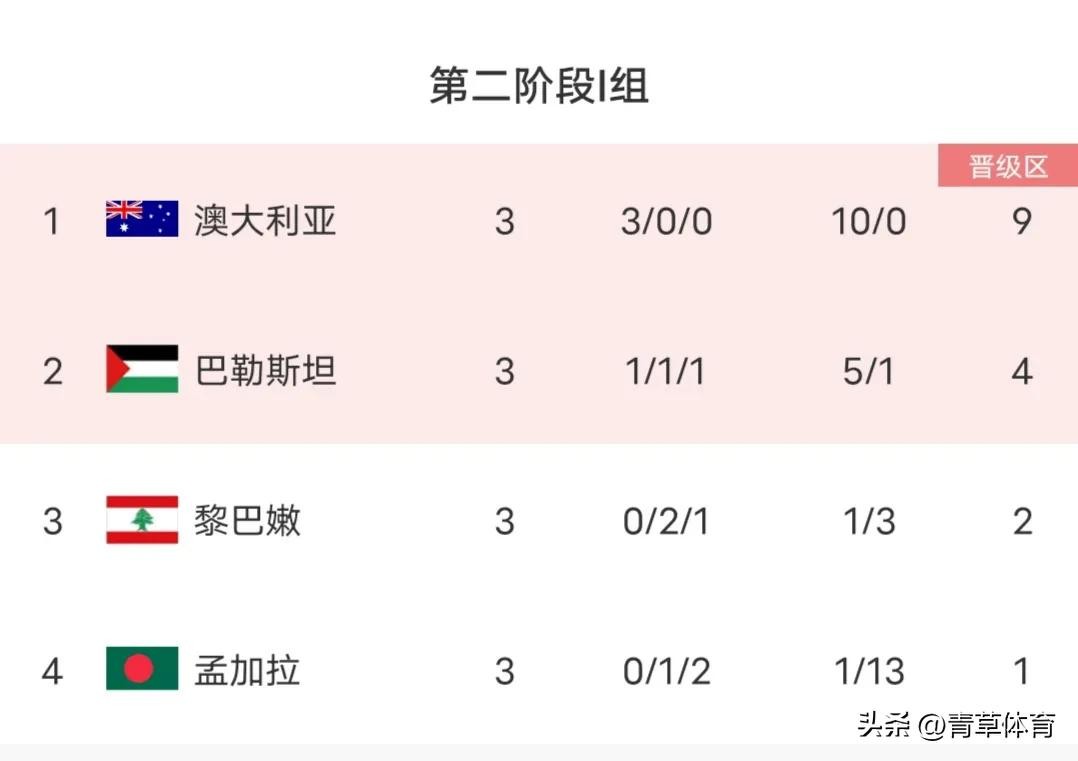1078x761 pixels.
Task: Click Palestine's 1/1/1 record
Action: [666, 372]
